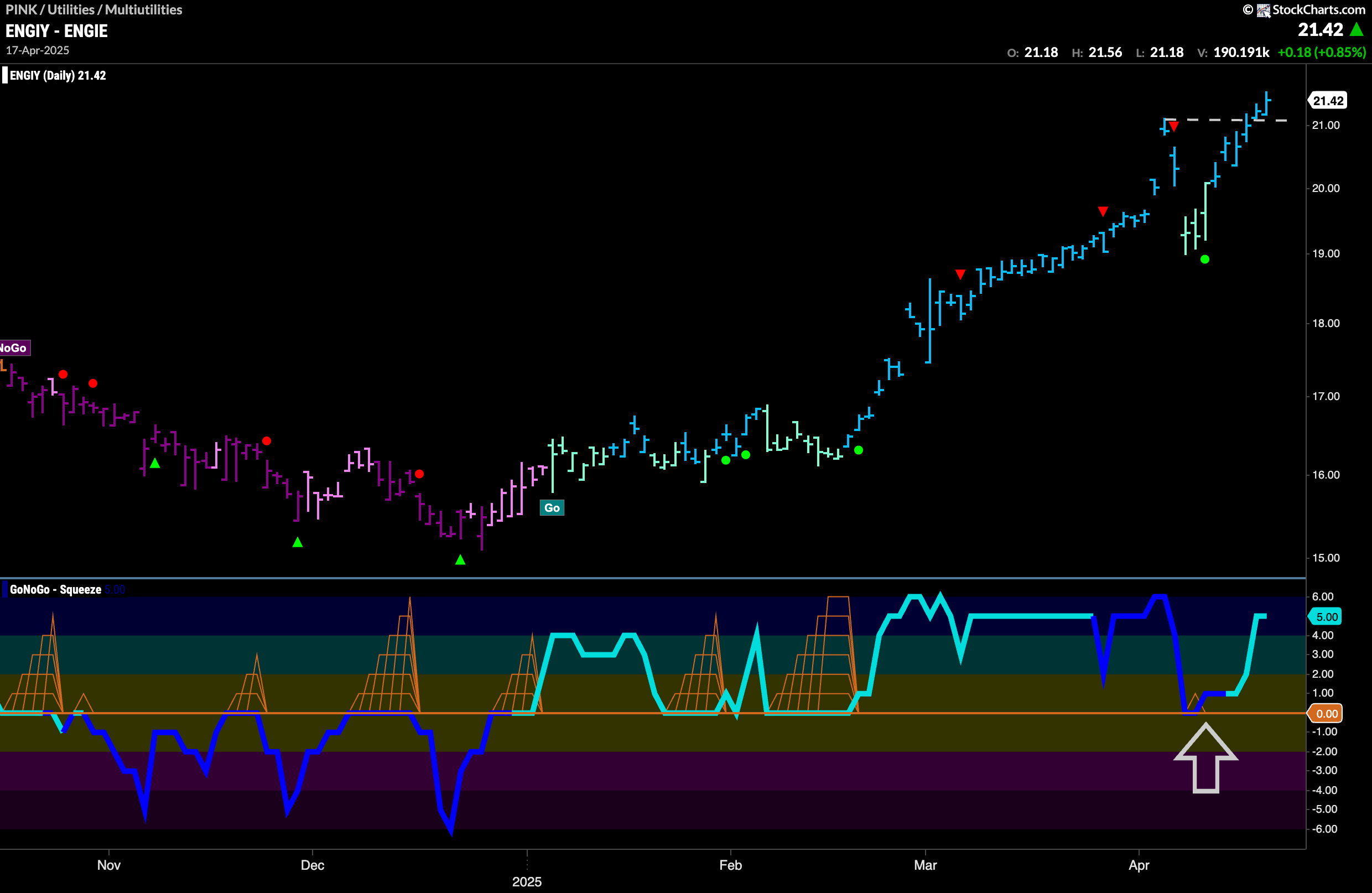This screenshot has height=893, width=1372.
Task: Click the green dot marker below the April dip
Action: [x=1205, y=259]
